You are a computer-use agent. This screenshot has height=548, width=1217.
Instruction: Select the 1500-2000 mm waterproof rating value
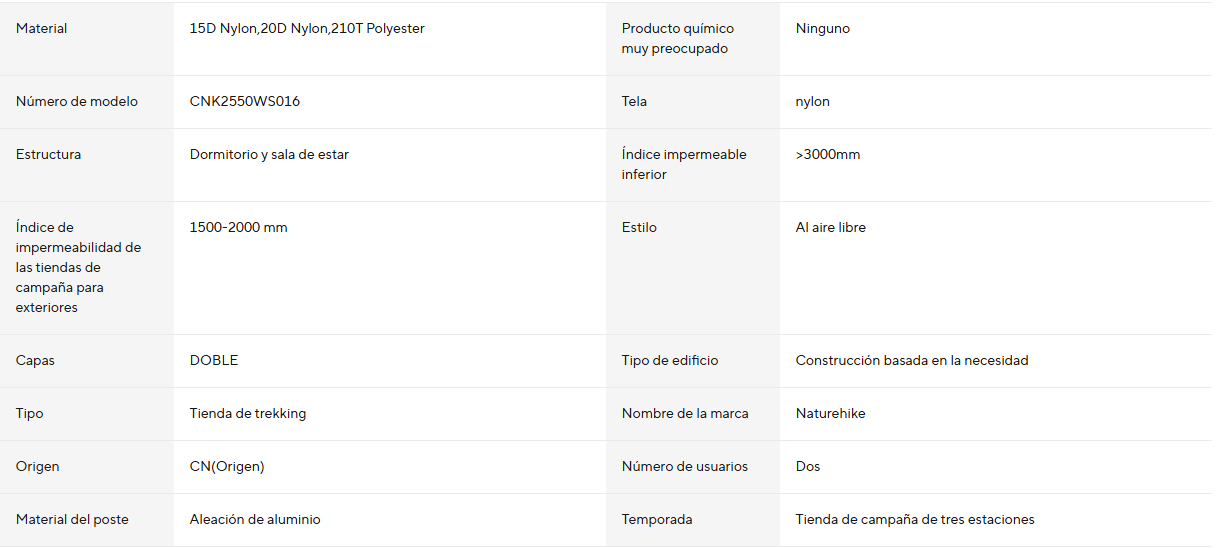tap(238, 228)
